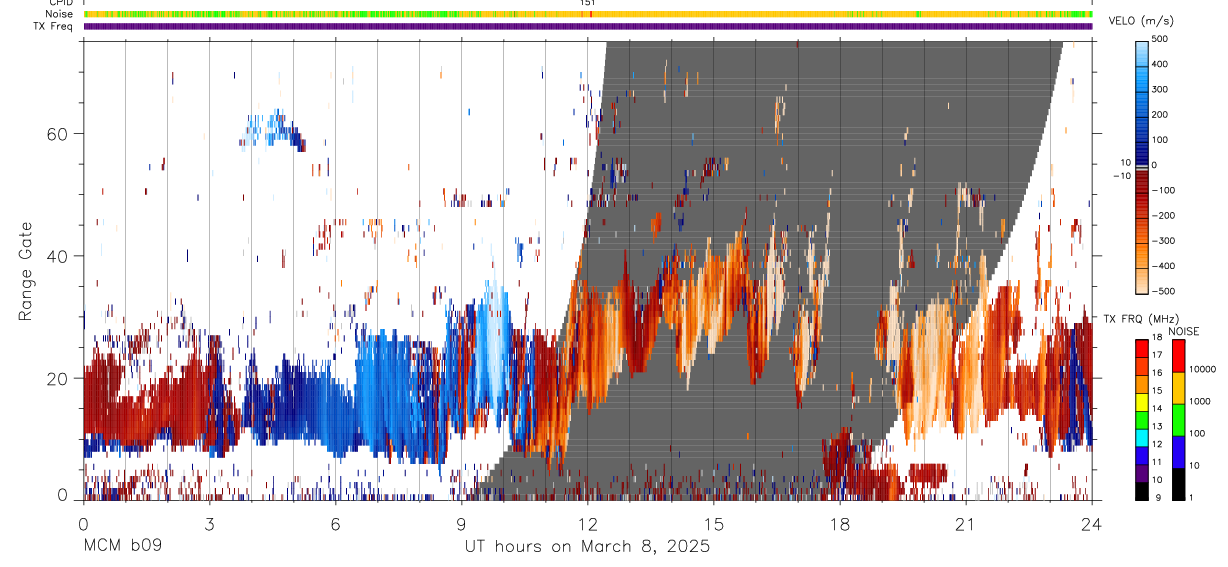Select the green 13-14 MHz frequency swatch
This screenshot has width=1228, height=567.
coord(1142,419)
